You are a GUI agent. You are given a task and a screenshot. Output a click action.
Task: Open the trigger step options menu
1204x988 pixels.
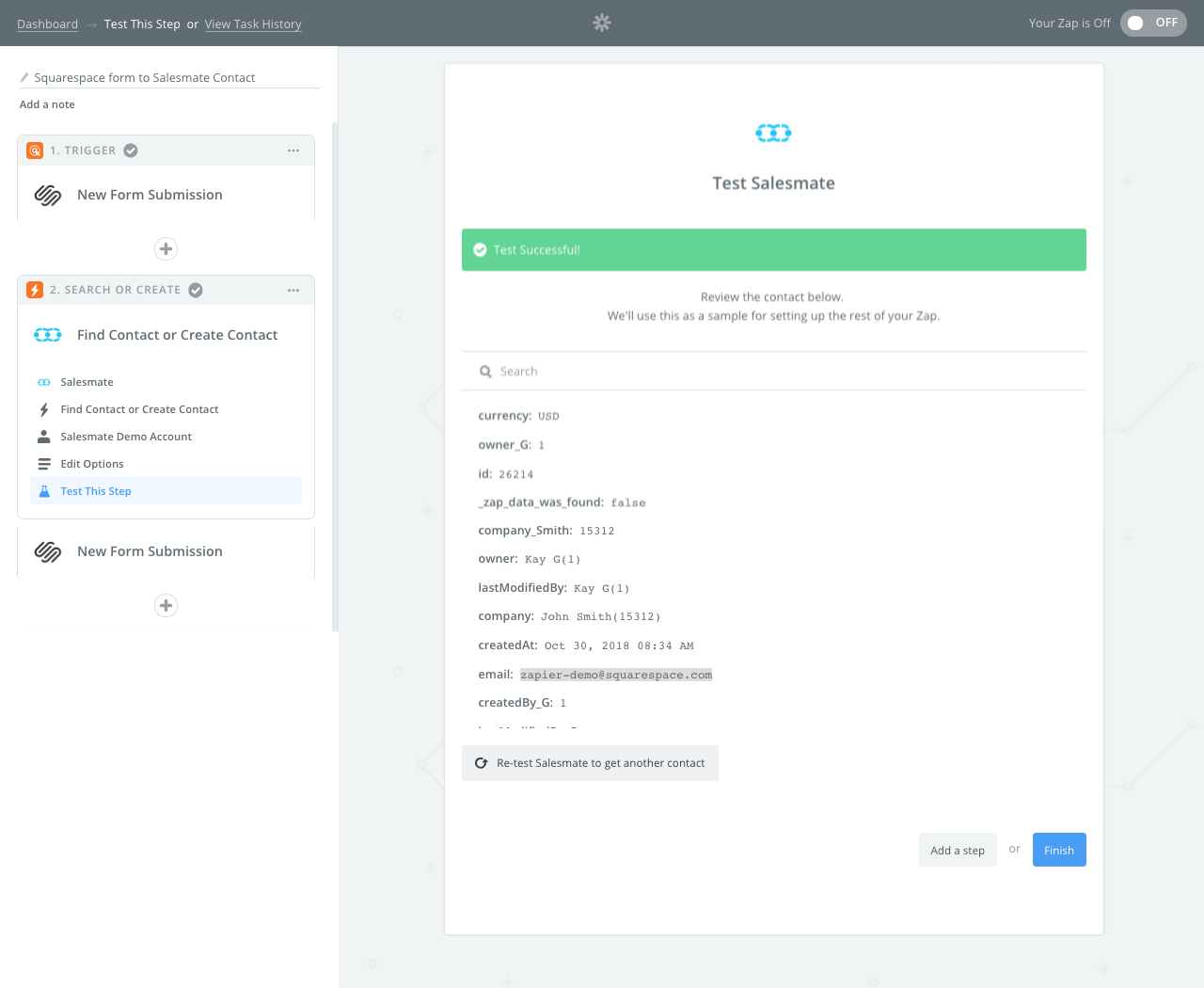pos(293,151)
